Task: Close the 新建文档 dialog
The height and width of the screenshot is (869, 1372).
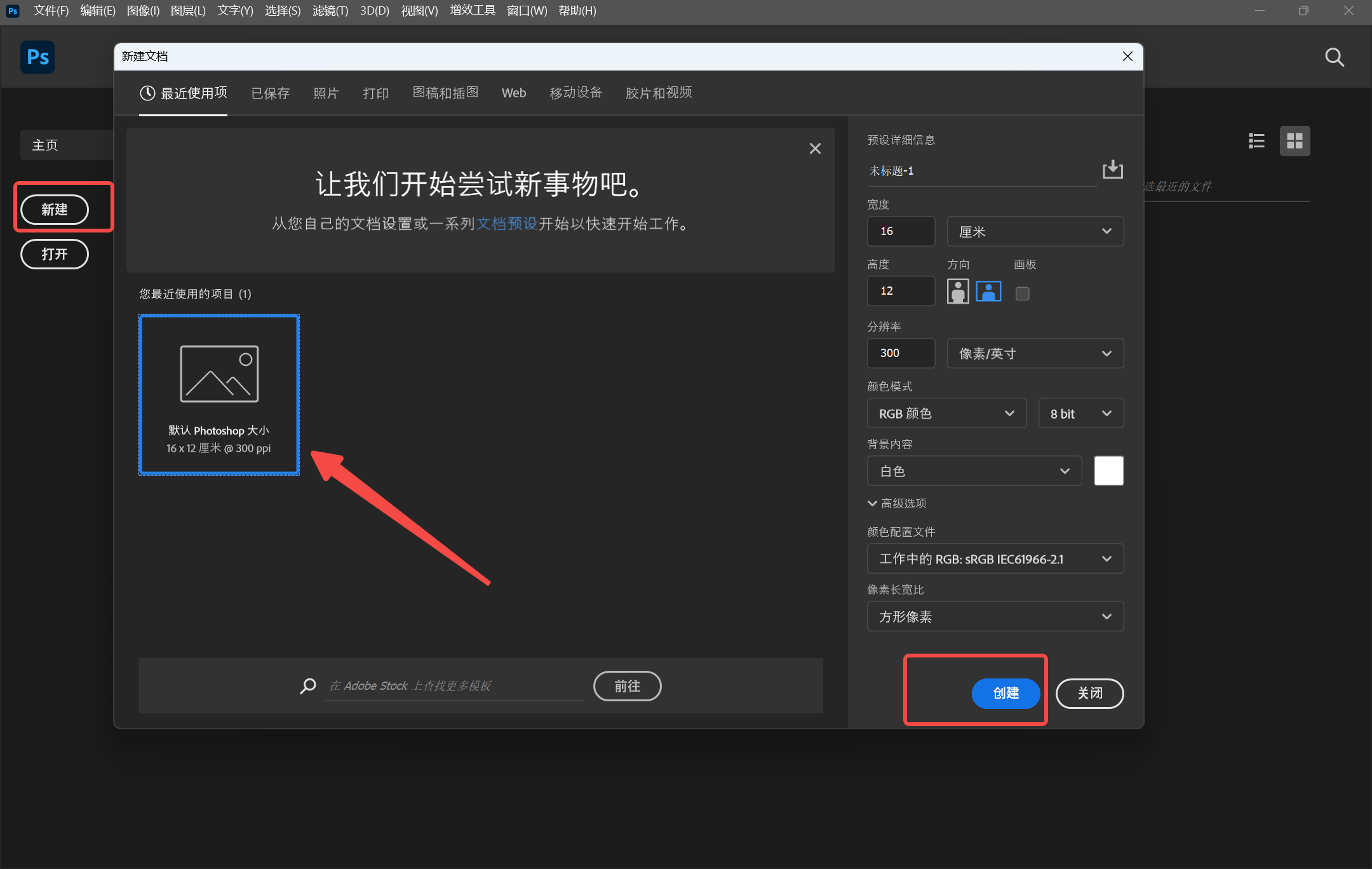Action: click(x=1127, y=57)
